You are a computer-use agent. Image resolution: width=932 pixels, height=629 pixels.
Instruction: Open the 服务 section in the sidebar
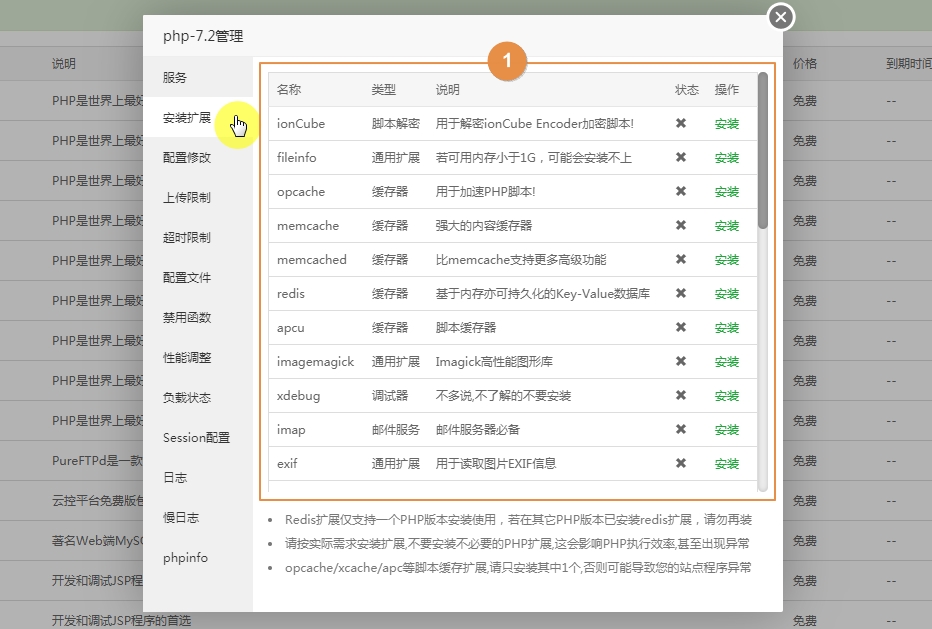point(177,78)
